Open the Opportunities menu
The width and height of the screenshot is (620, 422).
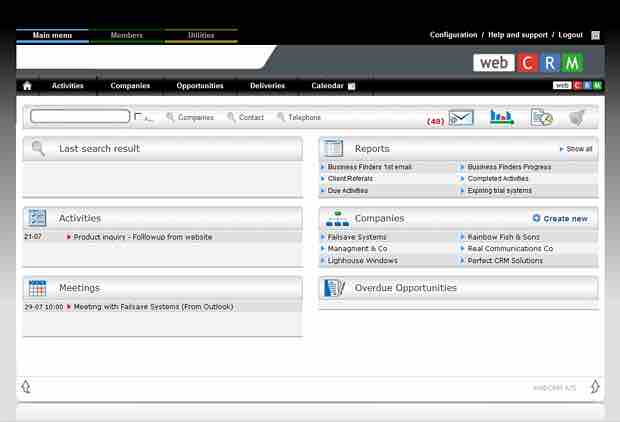click(x=200, y=86)
